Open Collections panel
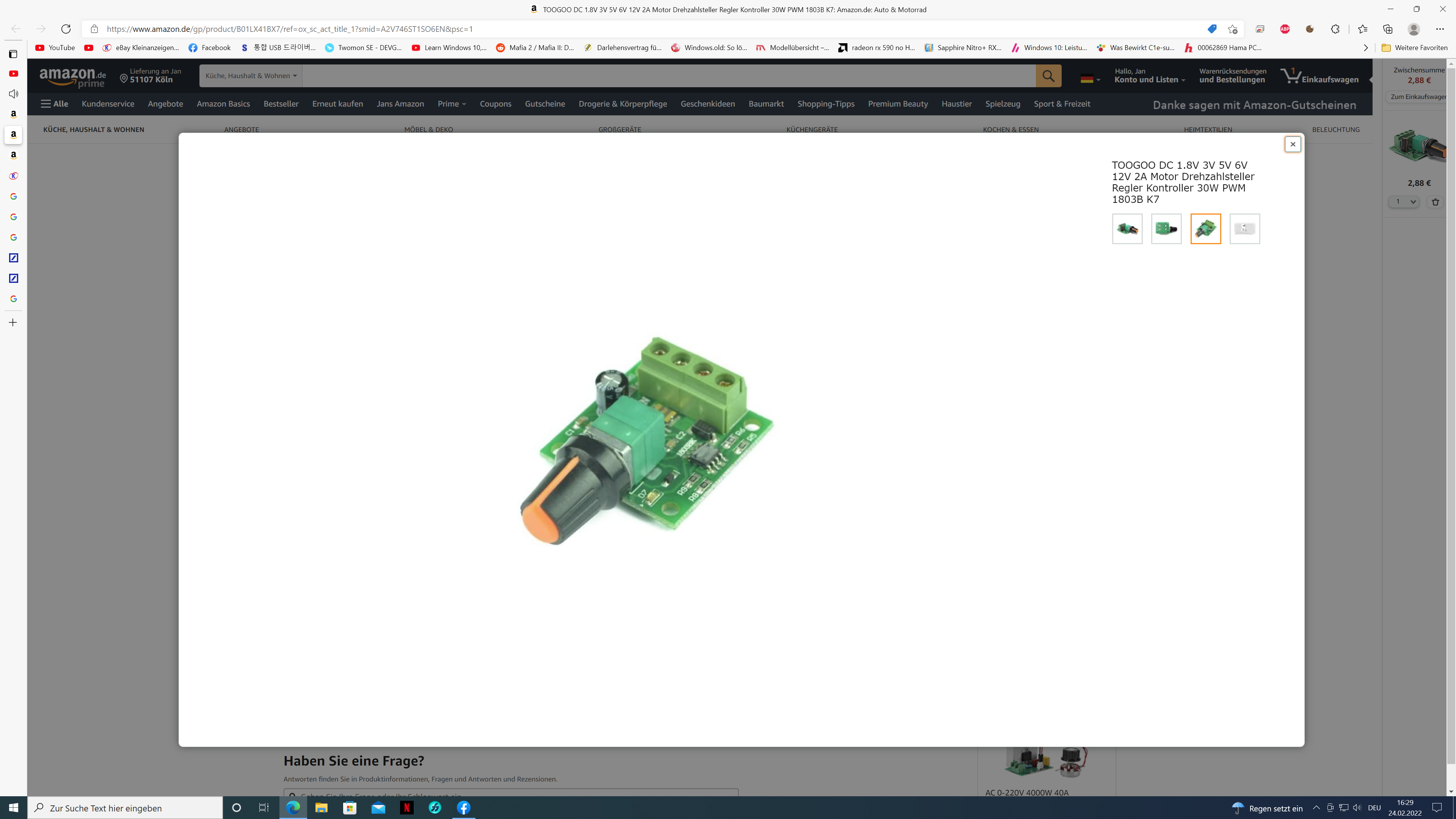The width and height of the screenshot is (1456, 819). [x=1388, y=29]
